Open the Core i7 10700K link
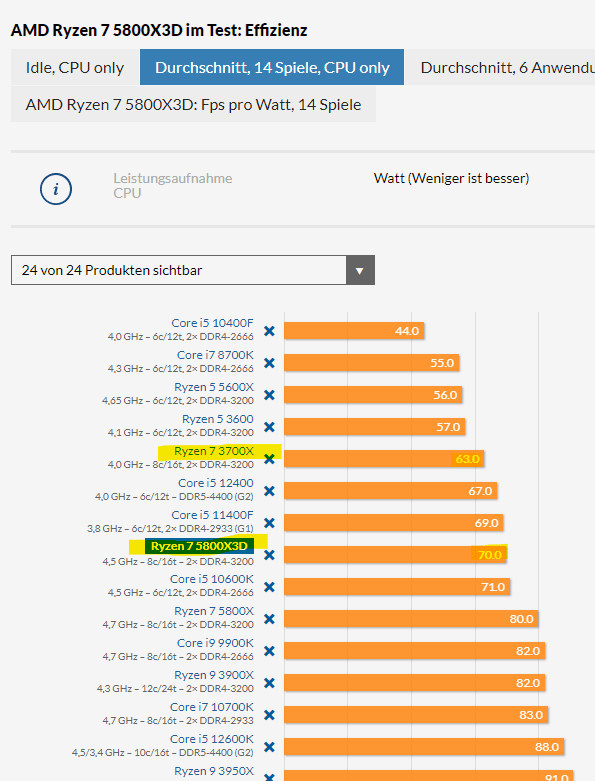 (212, 707)
